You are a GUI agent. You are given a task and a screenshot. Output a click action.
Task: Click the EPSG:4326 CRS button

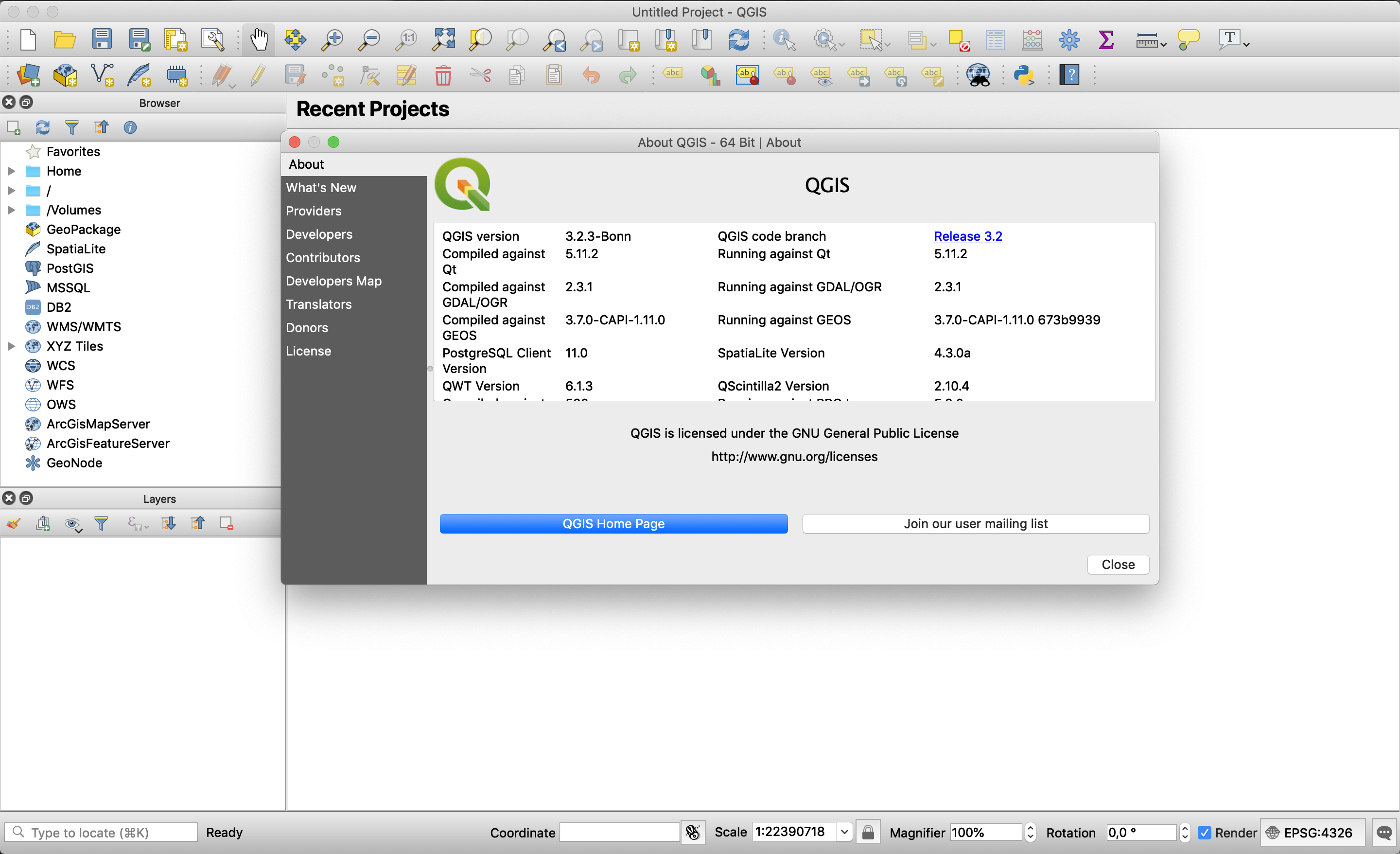click(x=1312, y=833)
